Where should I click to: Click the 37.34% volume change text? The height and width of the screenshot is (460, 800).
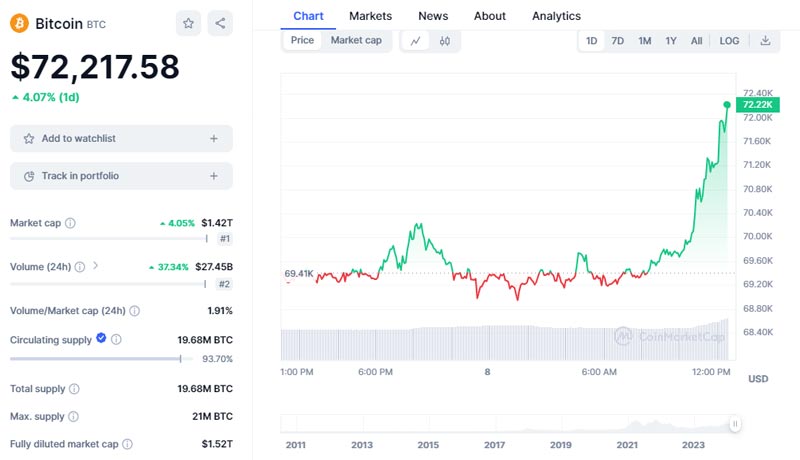click(x=173, y=267)
